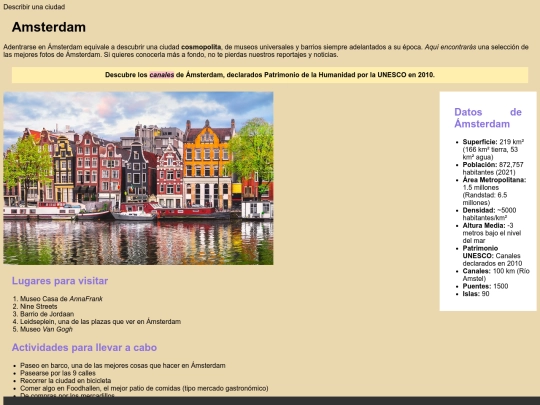540x405 pixels.
Task: Click the 'Densidad:' fact label
Action: pyautogui.click(x=479, y=210)
